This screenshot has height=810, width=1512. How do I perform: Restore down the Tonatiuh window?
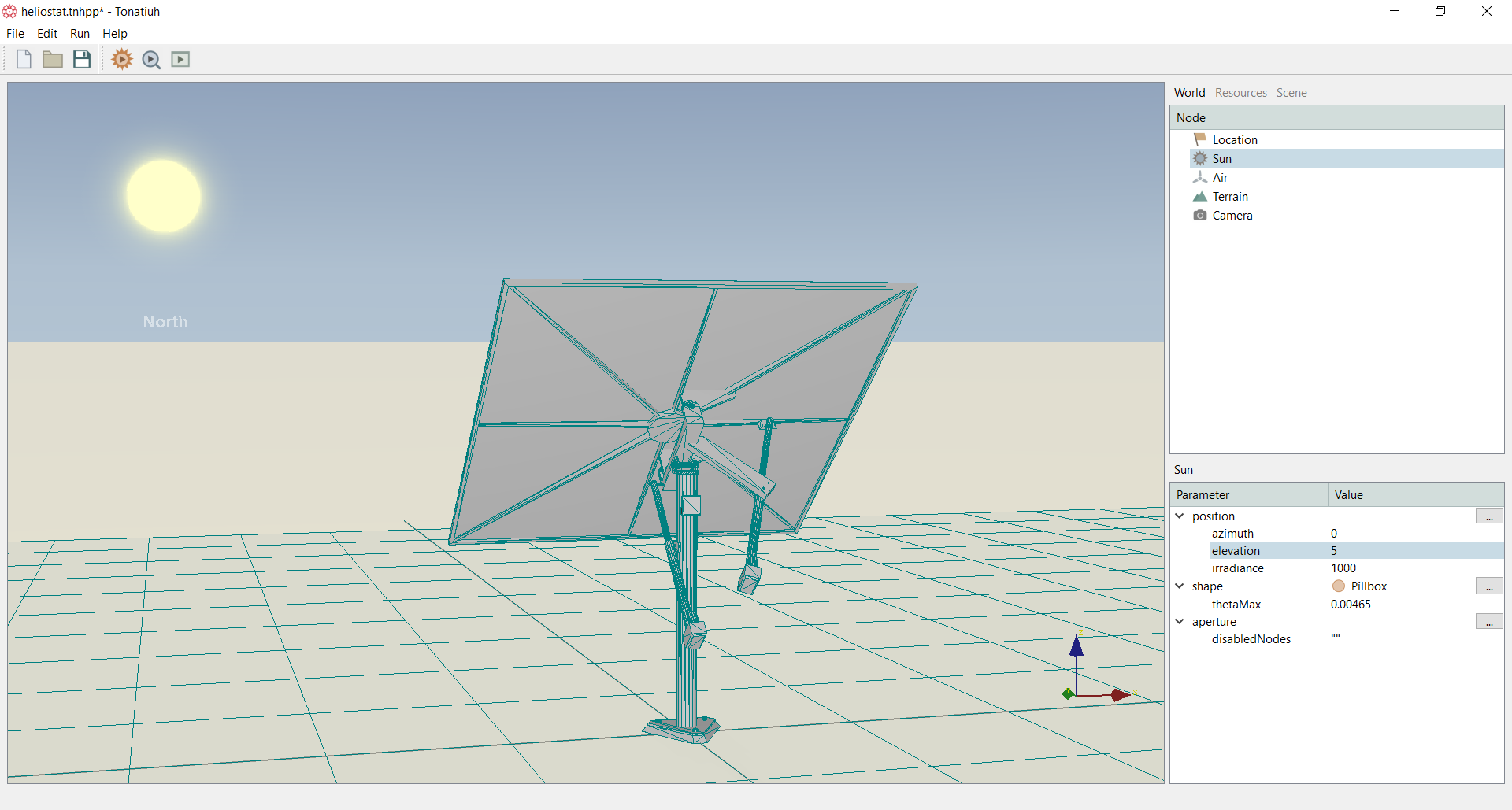click(x=1440, y=11)
